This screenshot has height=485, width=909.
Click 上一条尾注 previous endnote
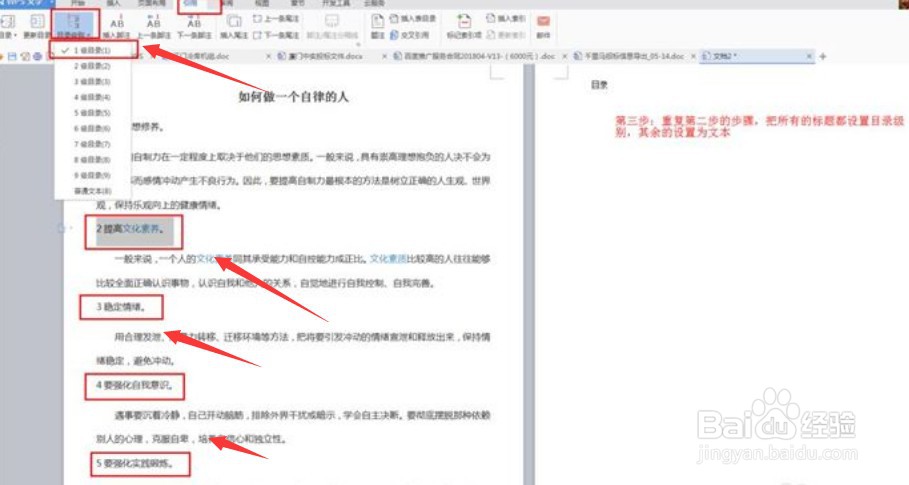[277, 19]
